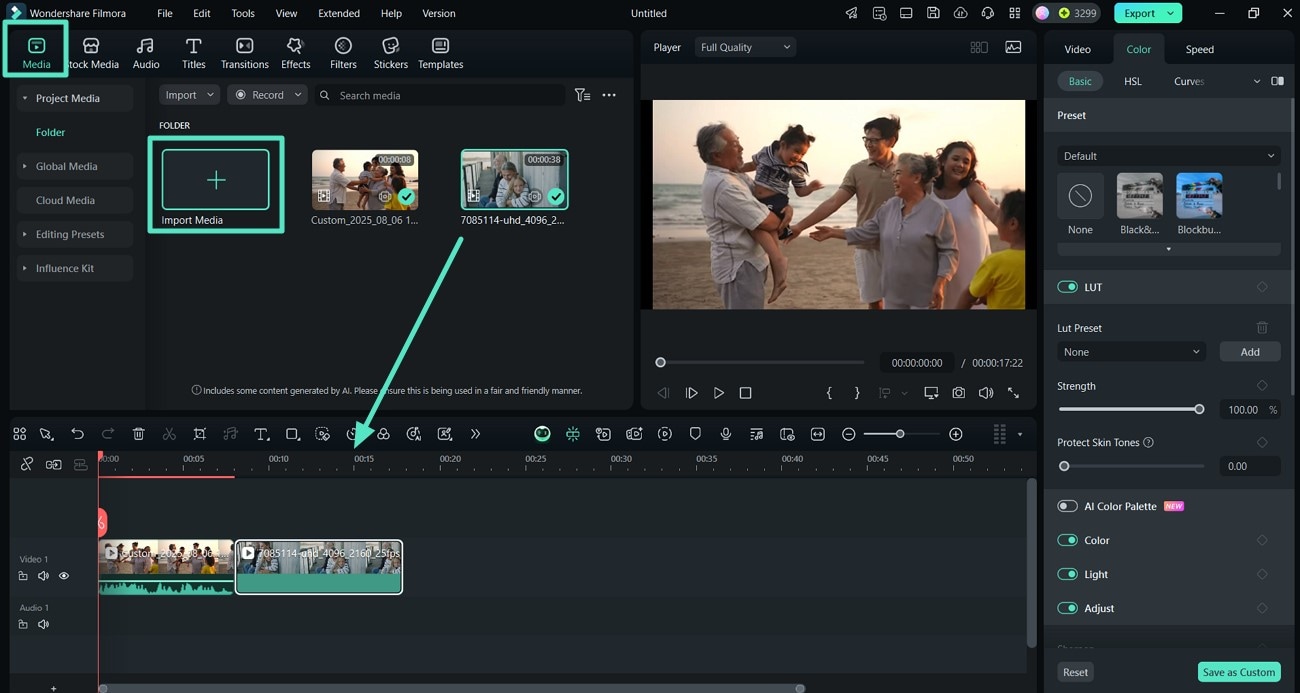Toggle the LUT switch
The image size is (1300, 693).
point(1067,287)
